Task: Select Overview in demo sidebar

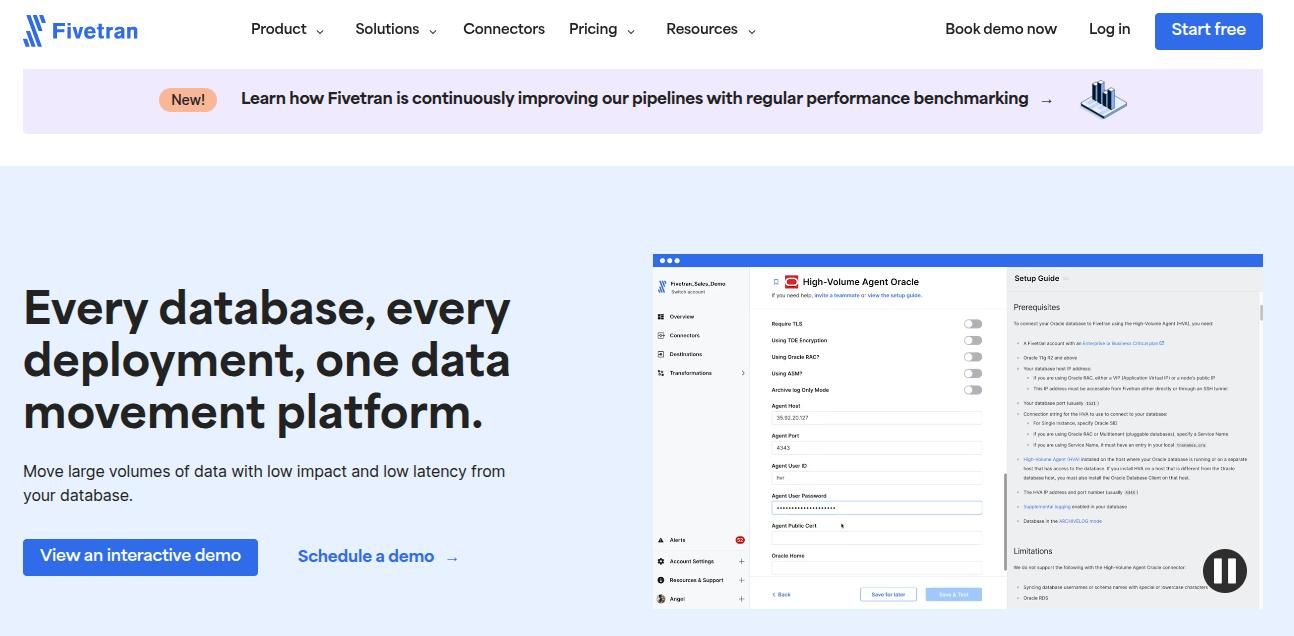Action: click(x=682, y=317)
